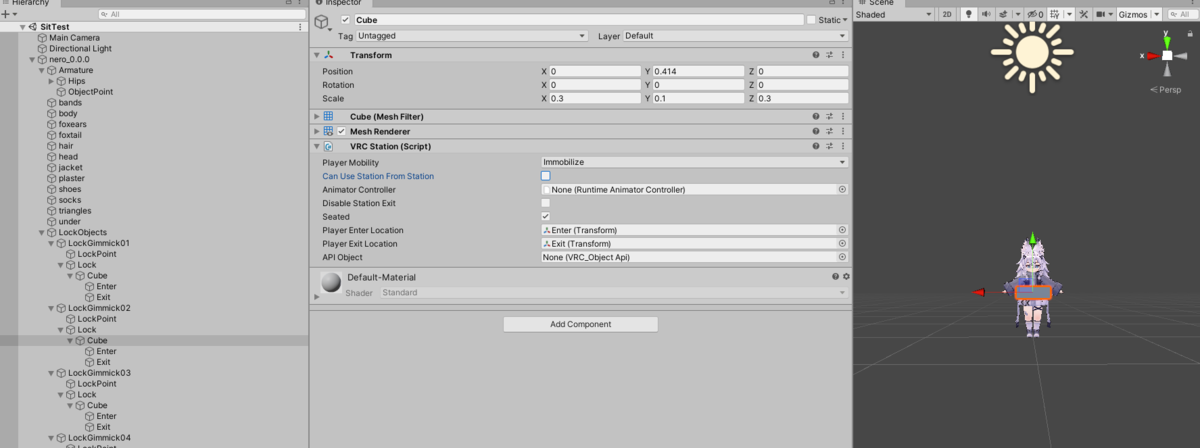Open the Gizmos dropdown arrow
The width and height of the screenshot is (1200, 448).
click(x=1158, y=14)
